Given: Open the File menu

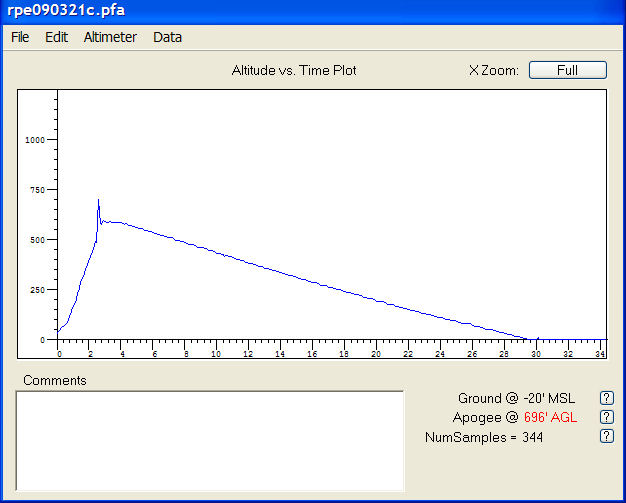Looking at the screenshot, I should [x=20, y=37].
